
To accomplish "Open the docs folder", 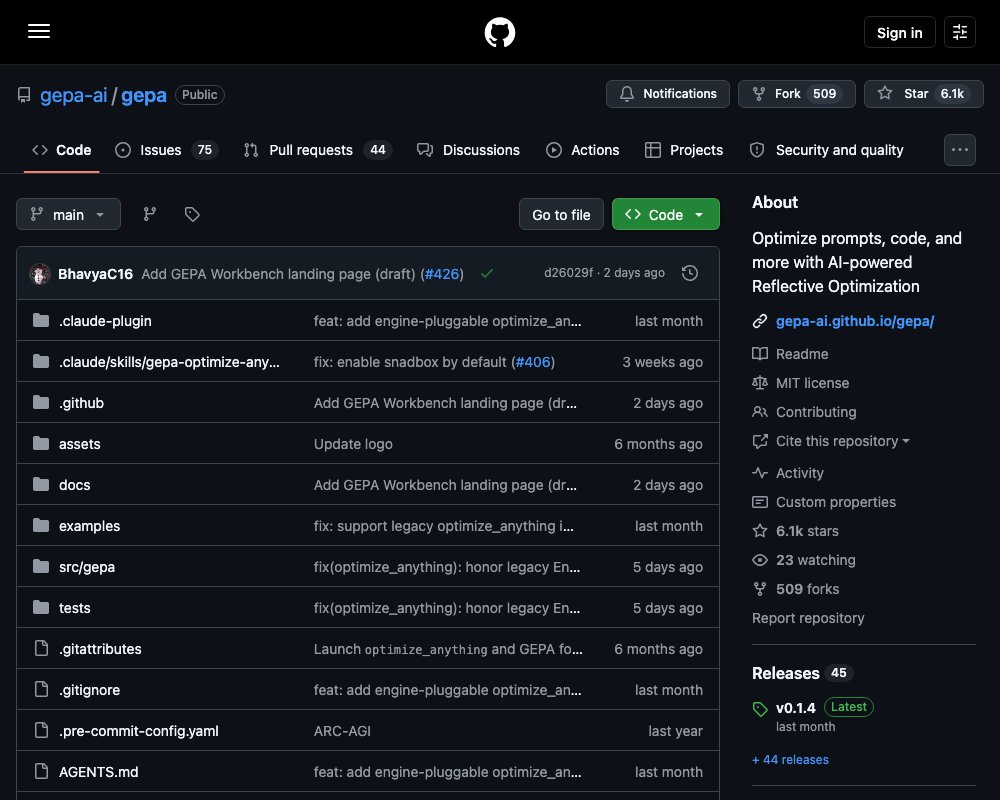I will pyautogui.click(x=74, y=485).
